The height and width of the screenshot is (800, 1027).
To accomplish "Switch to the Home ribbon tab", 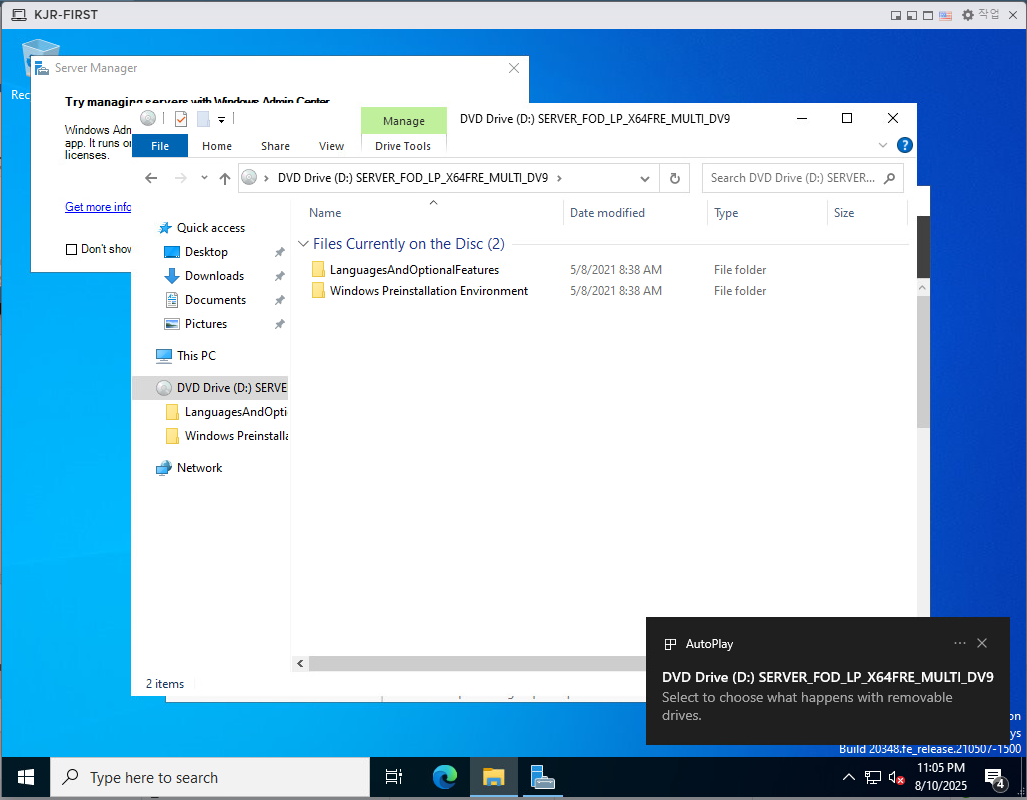I will point(217,145).
